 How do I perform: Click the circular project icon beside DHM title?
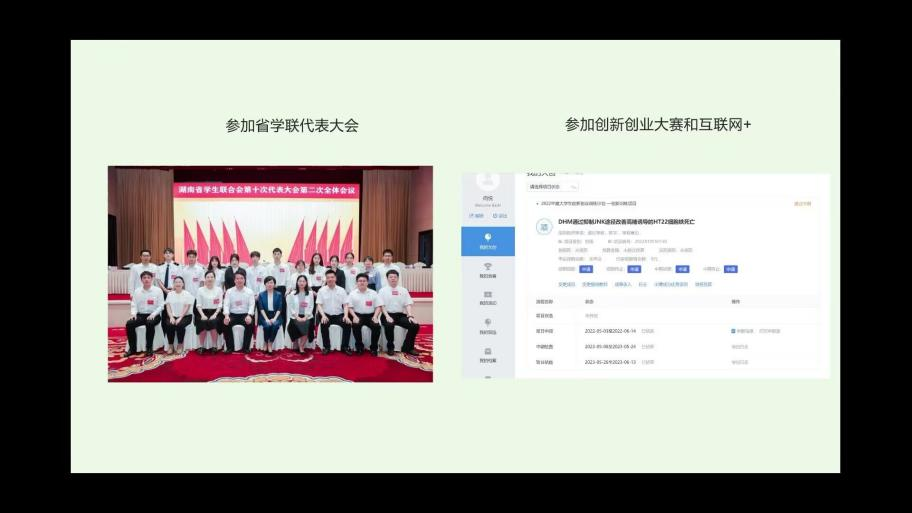coord(545,227)
